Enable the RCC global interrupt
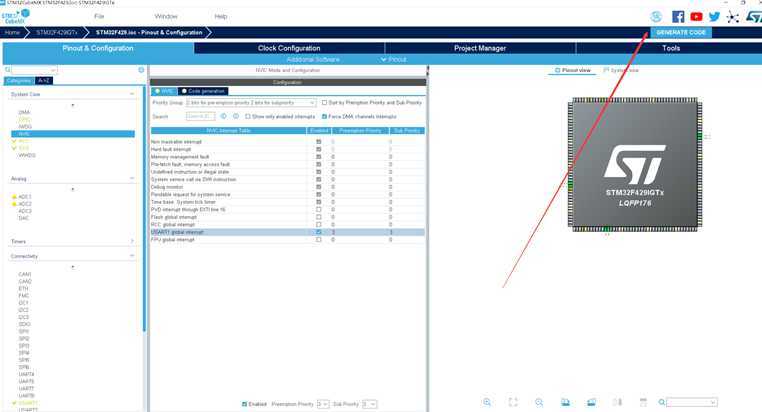Viewport: 762px width, 412px height. pos(319,224)
